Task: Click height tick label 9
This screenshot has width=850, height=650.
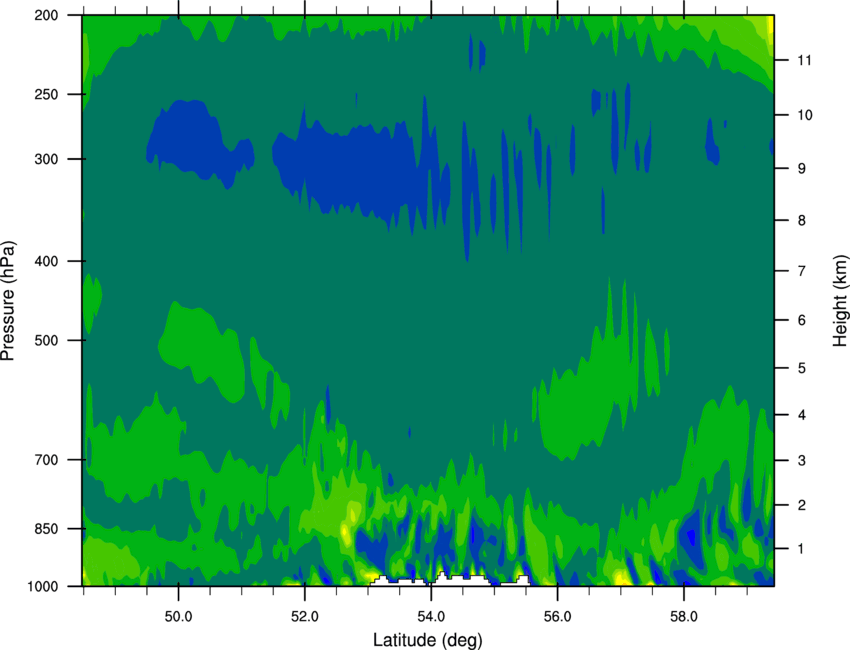Action: [802, 169]
